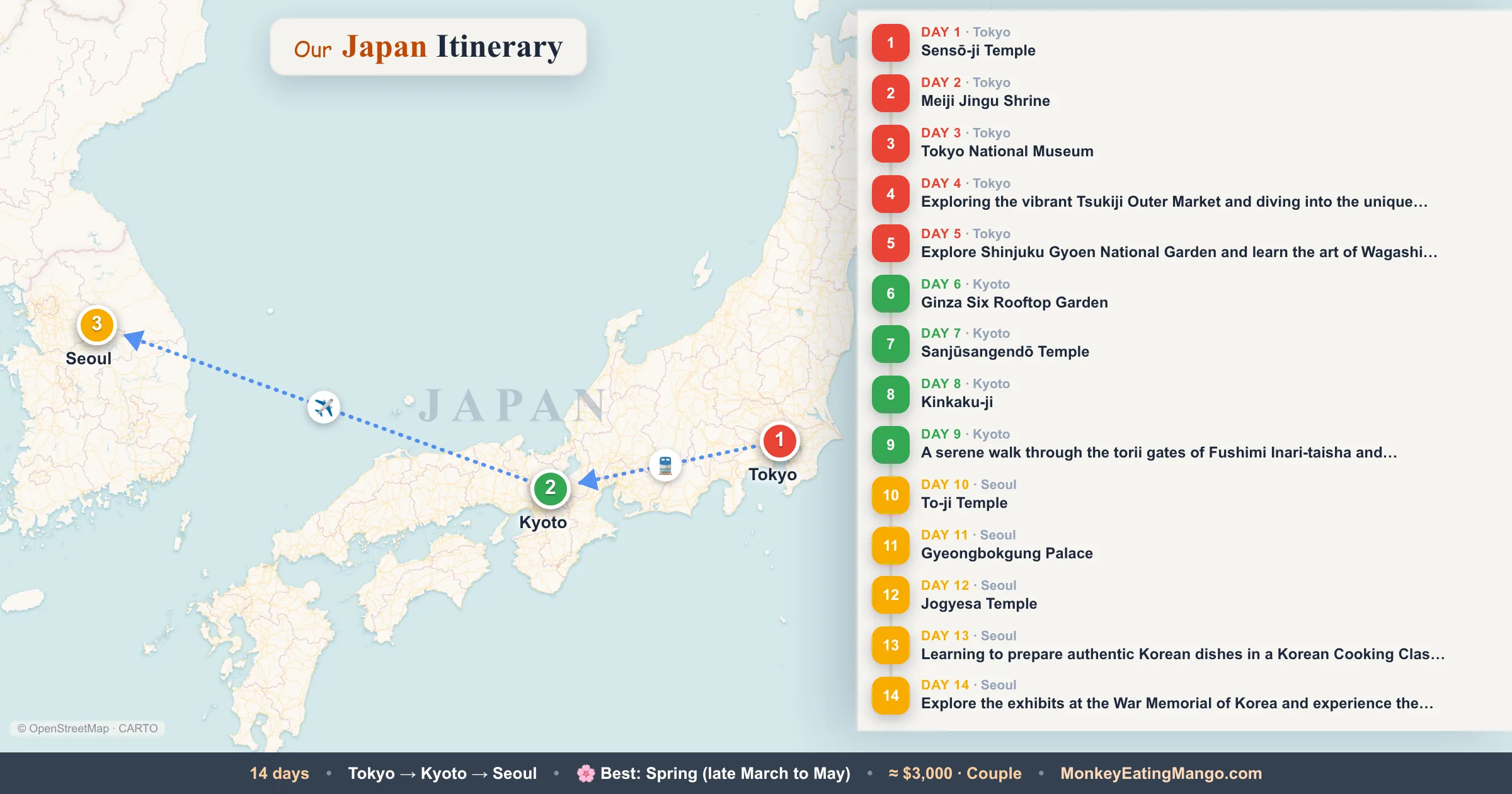This screenshot has height=794, width=1512.
Task: Click the DAY 14 · Seoul heading
Action: [x=969, y=685]
